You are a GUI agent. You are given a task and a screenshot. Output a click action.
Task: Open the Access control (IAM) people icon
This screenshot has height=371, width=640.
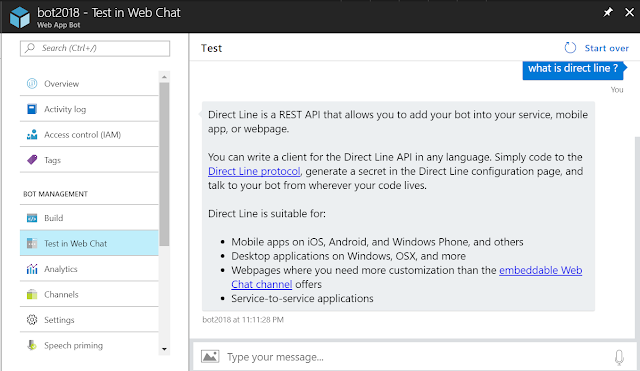[x=32, y=134]
